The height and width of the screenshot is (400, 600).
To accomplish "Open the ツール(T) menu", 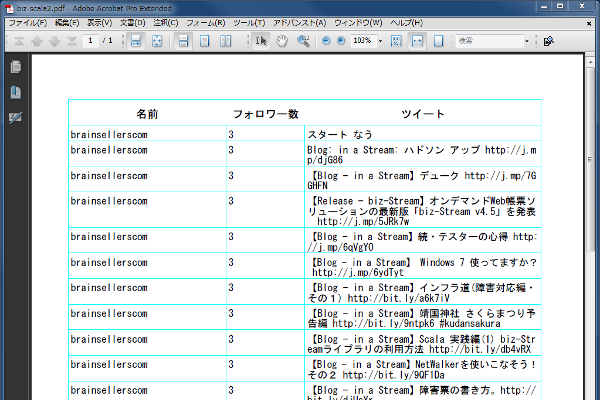I will 249,23.
